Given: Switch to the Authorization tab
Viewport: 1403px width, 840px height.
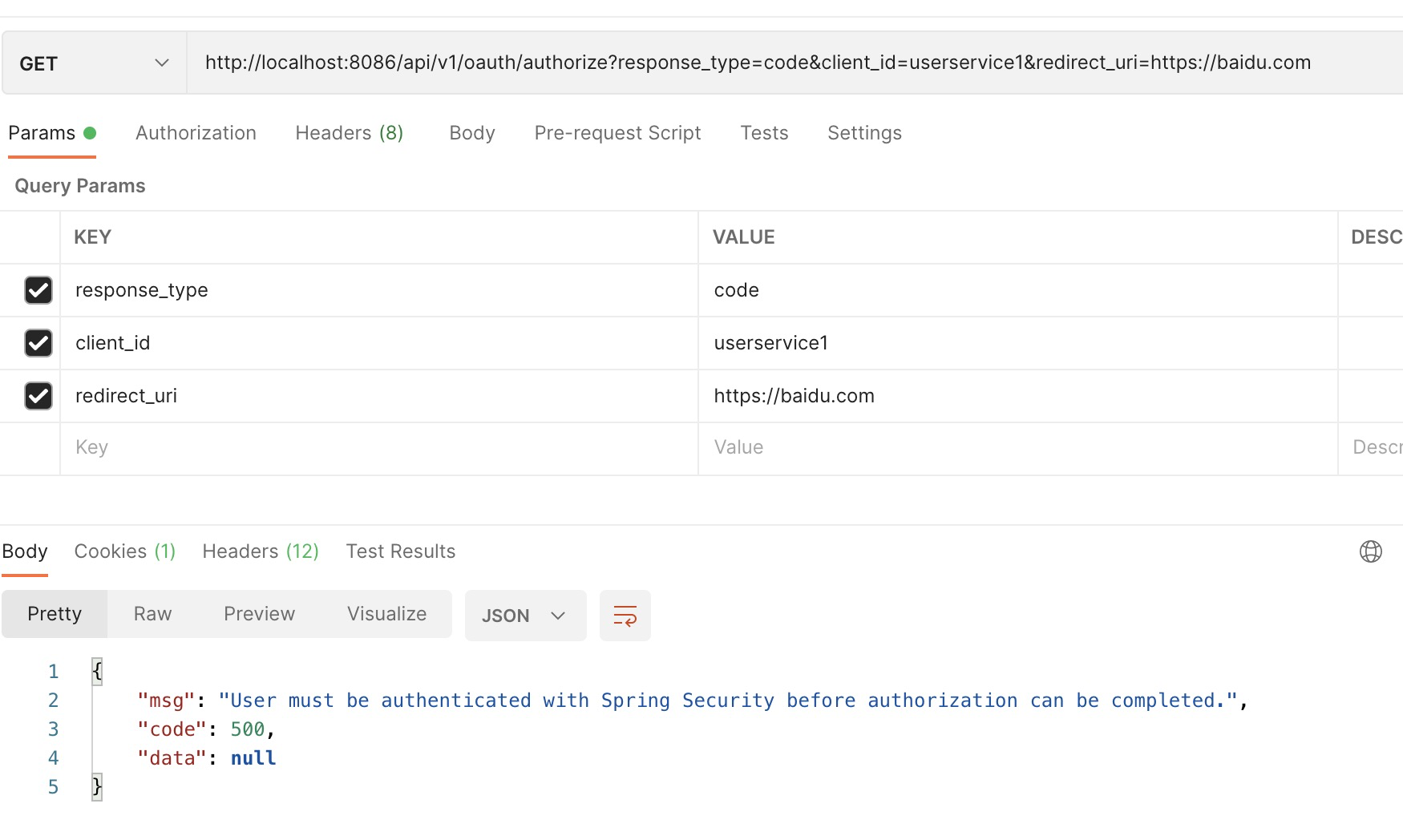Looking at the screenshot, I should click(196, 133).
